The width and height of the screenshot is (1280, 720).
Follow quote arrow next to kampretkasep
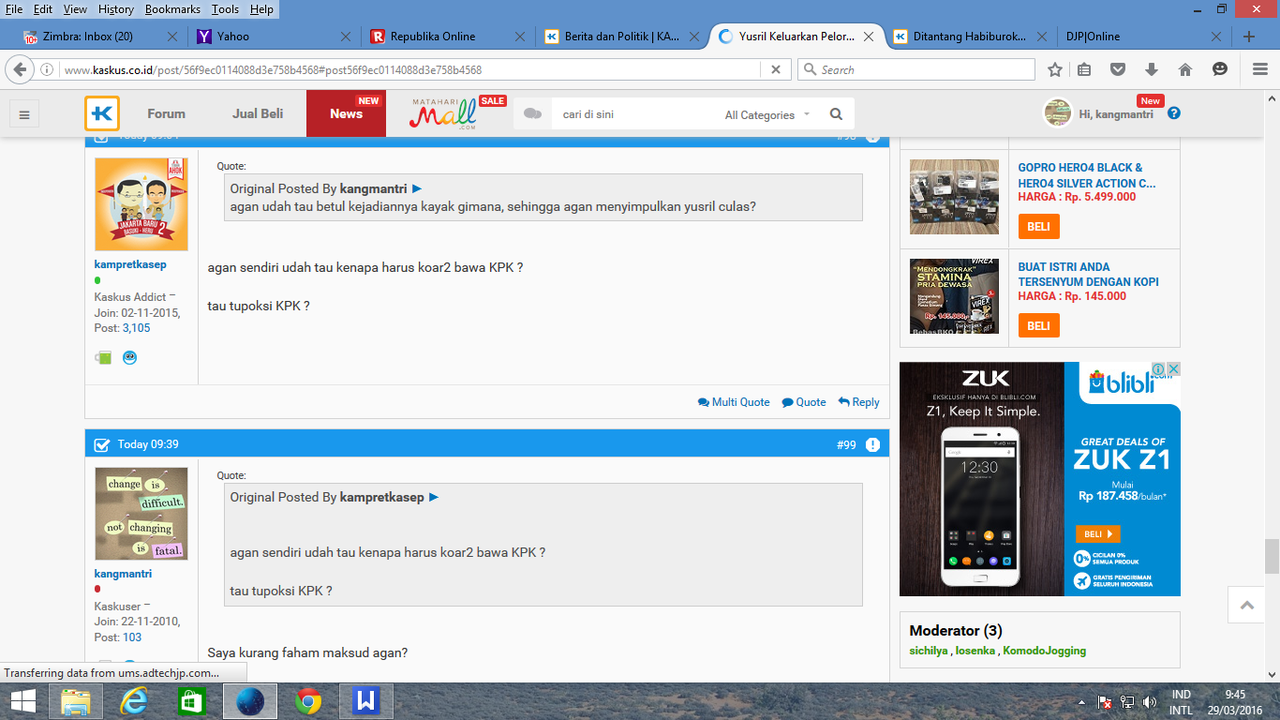coord(434,497)
